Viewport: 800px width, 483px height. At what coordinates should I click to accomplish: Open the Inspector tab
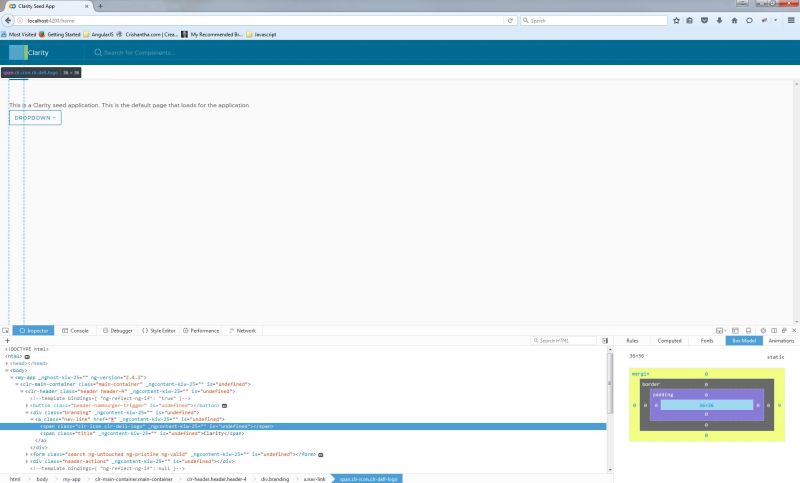click(x=34, y=331)
